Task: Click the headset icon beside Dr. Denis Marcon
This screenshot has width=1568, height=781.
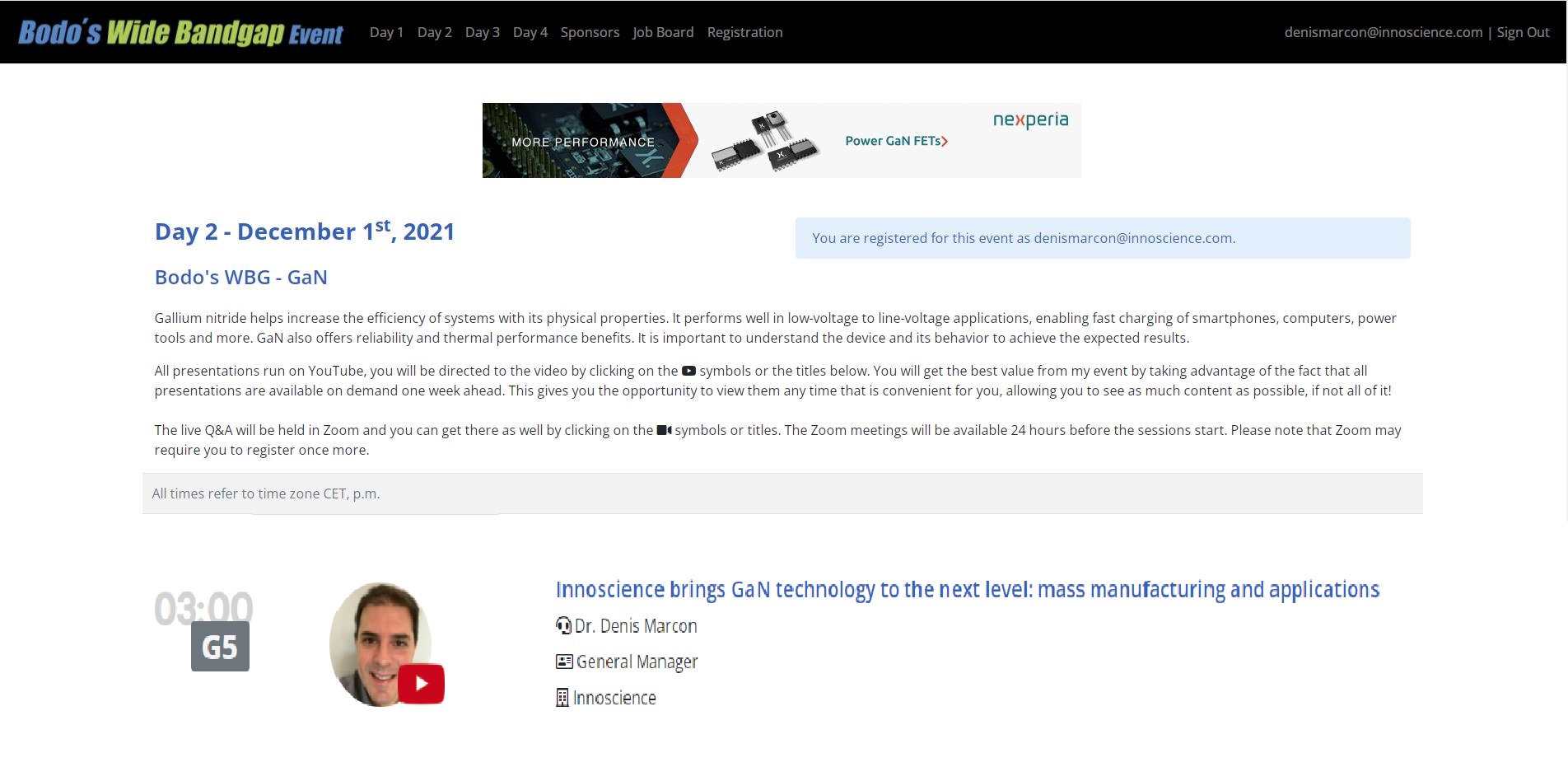Action: [x=563, y=626]
